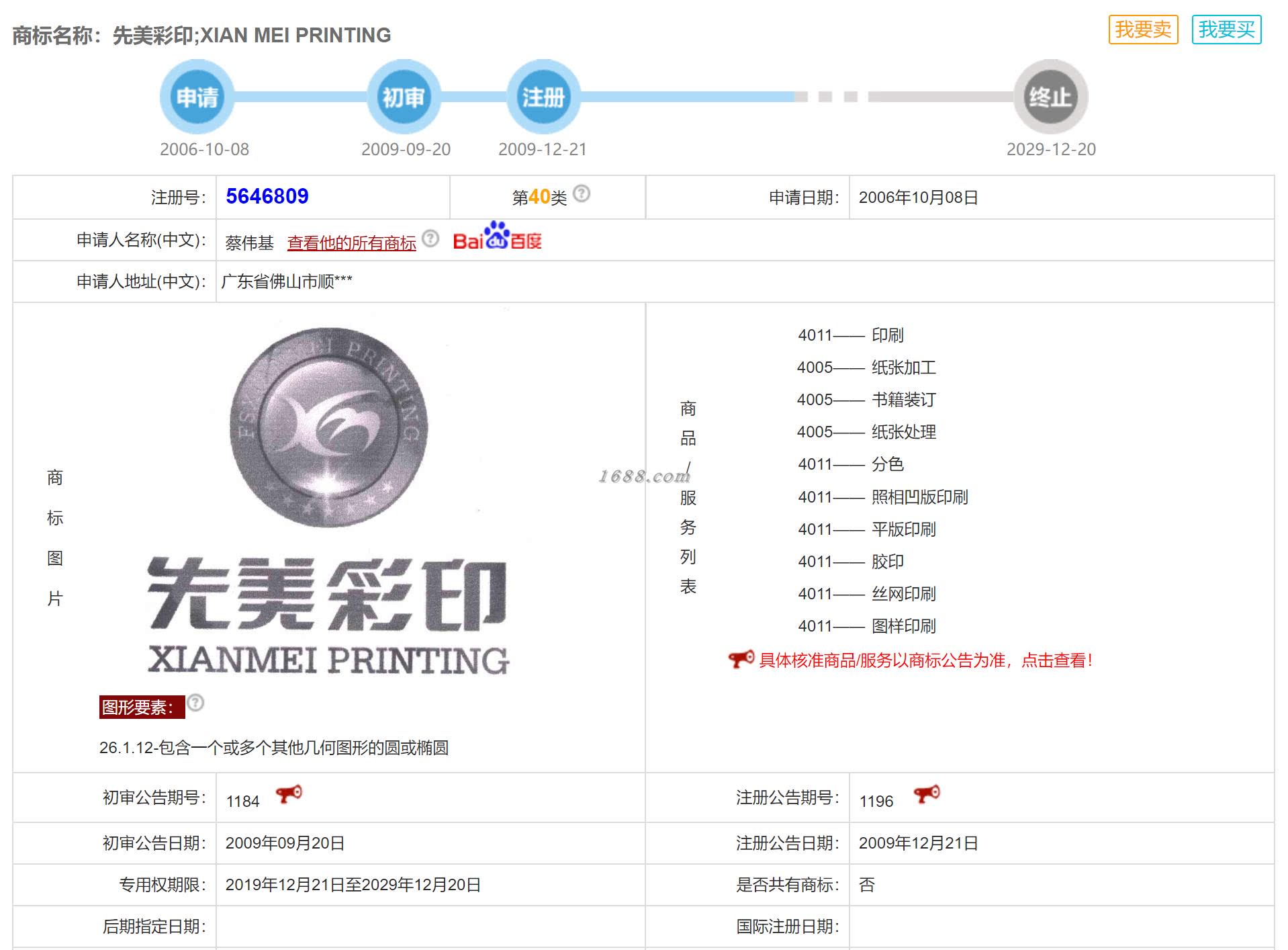Click the exclusive right period 2019年12月21日至2029年12月20日
The height and width of the screenshot is (950, 1288).
coord(353,885)
